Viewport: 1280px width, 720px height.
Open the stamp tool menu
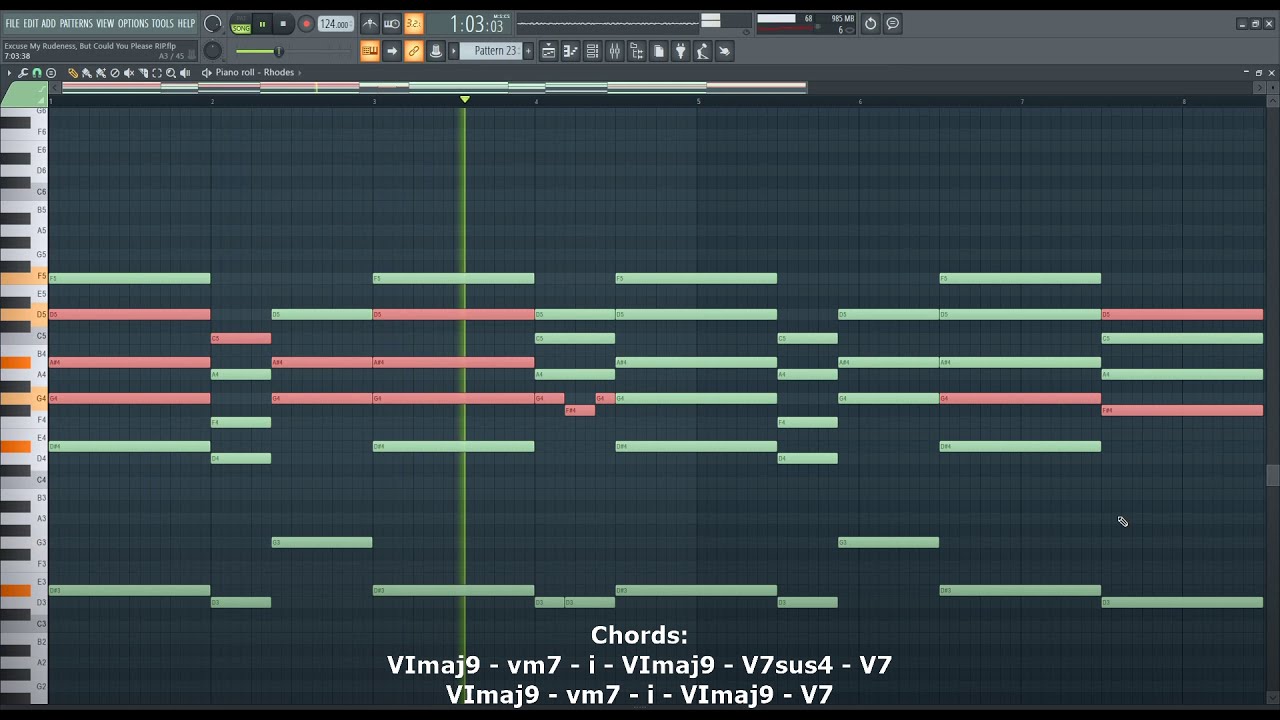[51, 73]
